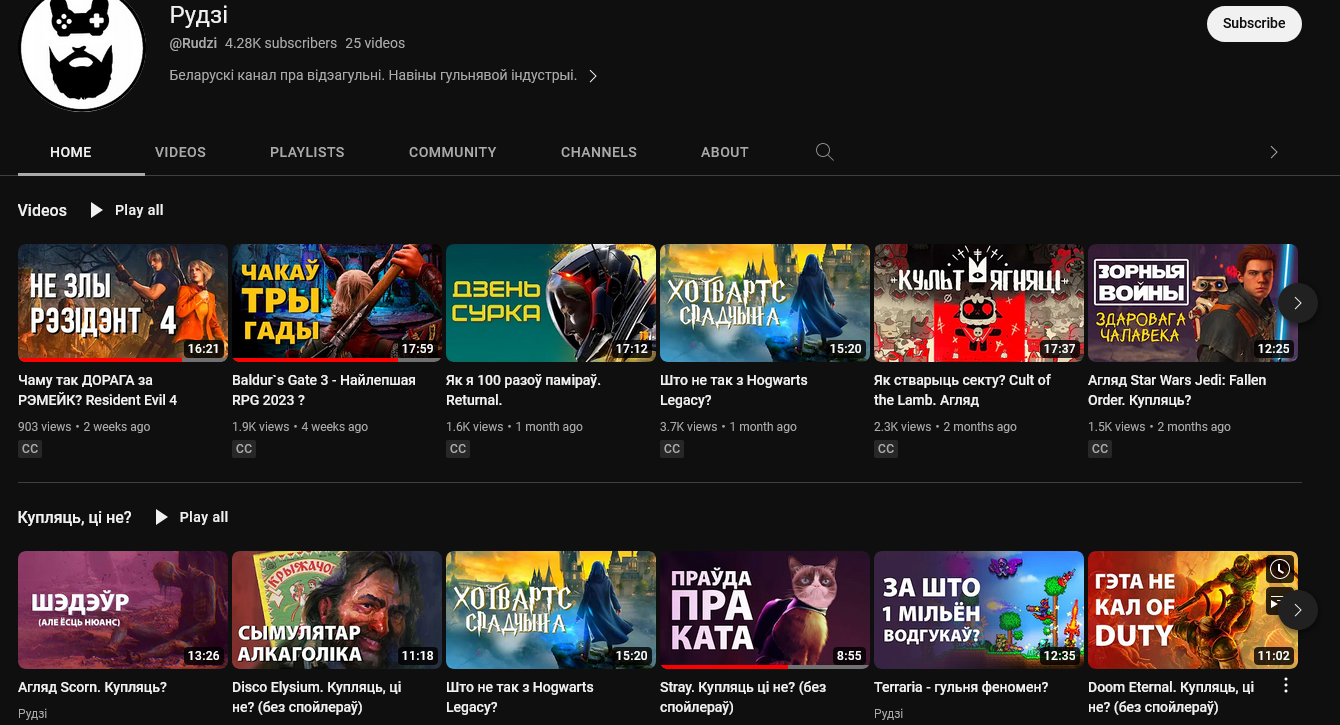This screenshot has height=725, width=1340.
Task: Subscribe to the Рудзі channel
Action: click(x=1254, y=23)
